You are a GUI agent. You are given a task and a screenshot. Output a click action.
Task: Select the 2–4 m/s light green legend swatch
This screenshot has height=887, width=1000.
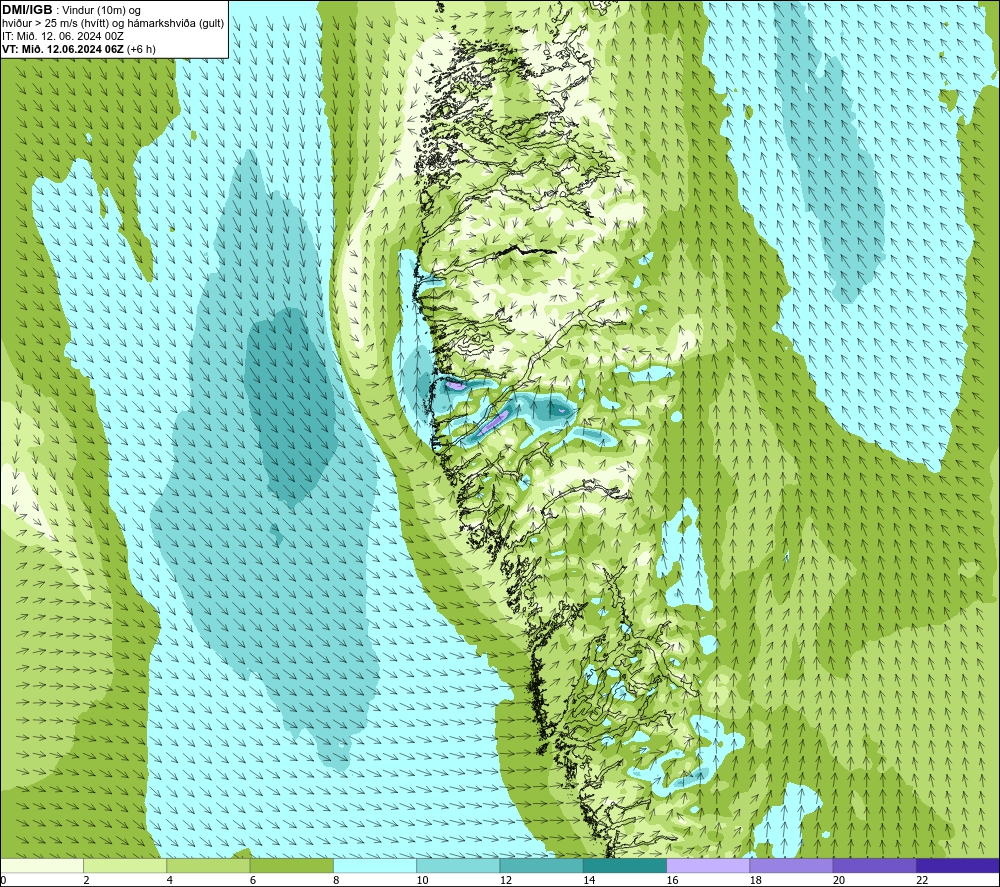tap(125, 866)
